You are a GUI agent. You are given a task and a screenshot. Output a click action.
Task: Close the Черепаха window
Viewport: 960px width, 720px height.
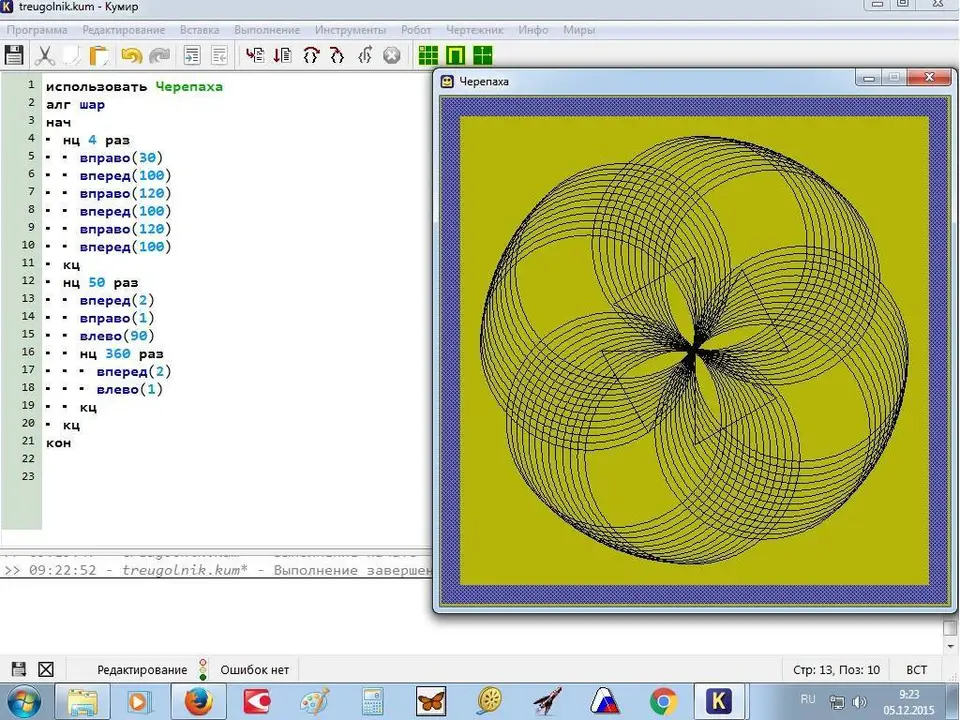(x=929, y=77)
